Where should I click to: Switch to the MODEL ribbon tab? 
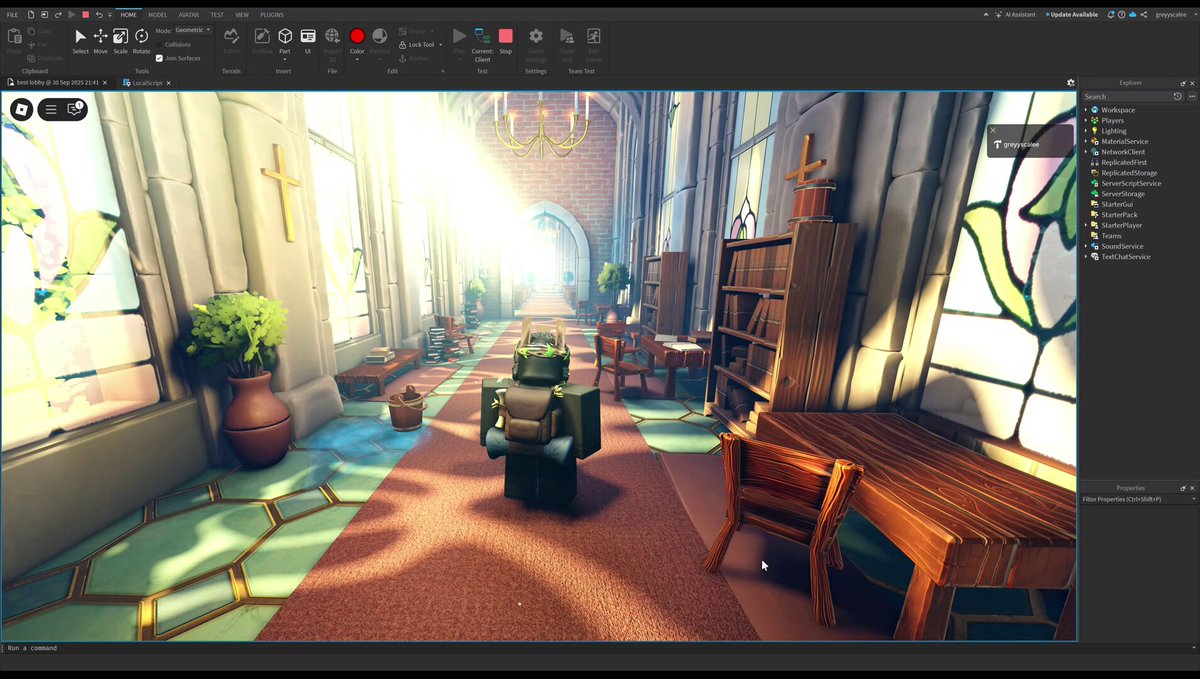tap(157, 15)
